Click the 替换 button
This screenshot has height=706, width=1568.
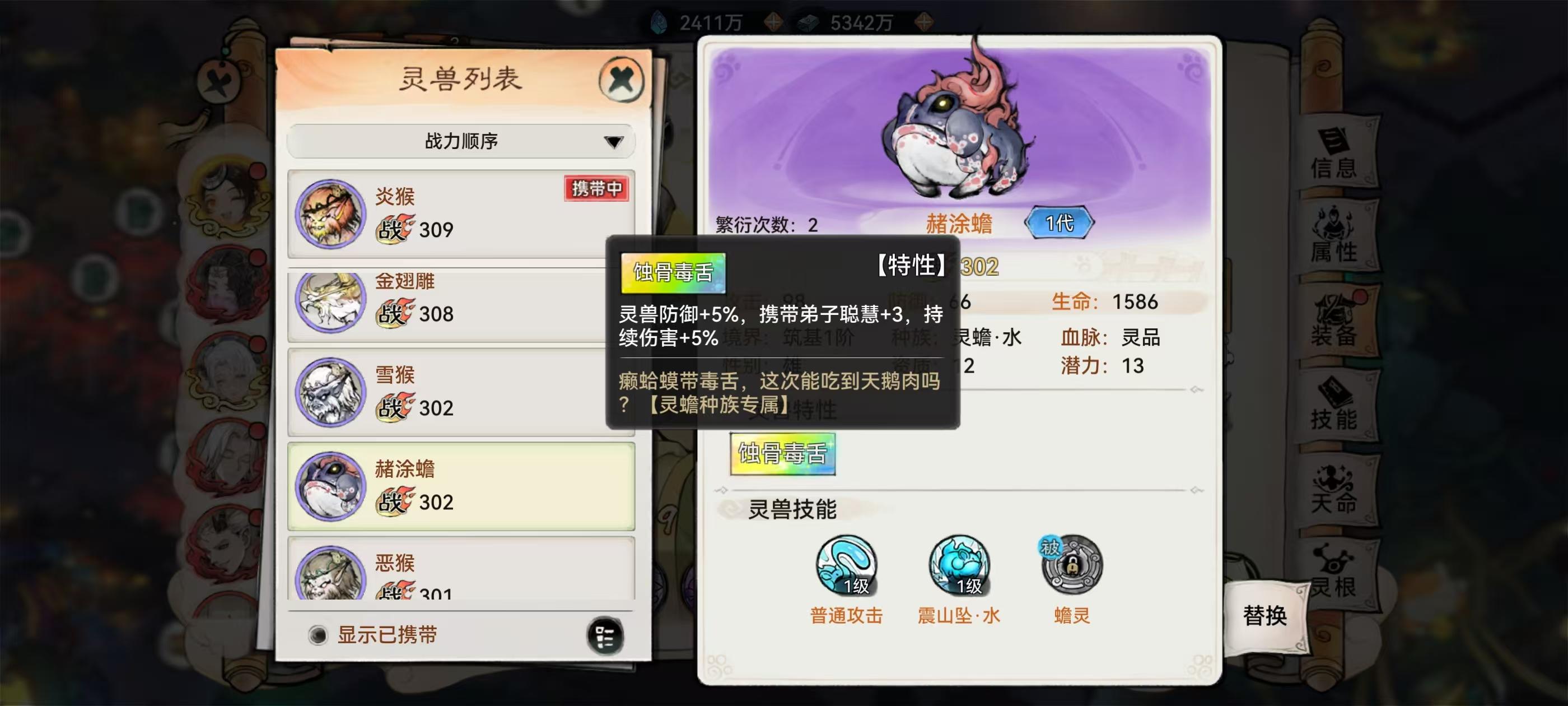1264,615
